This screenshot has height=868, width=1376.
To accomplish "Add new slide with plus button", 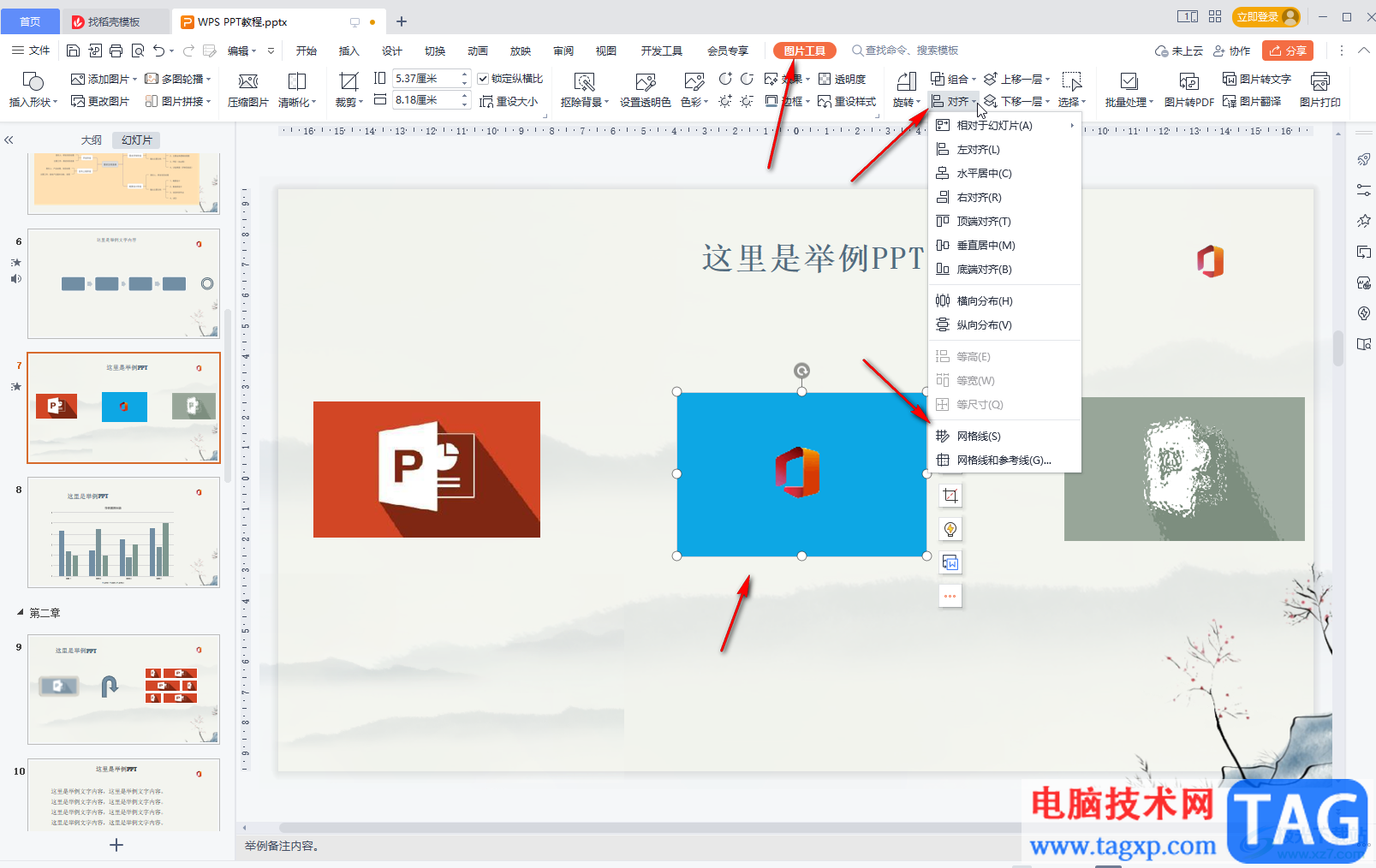I will click(x=116, y=845).
